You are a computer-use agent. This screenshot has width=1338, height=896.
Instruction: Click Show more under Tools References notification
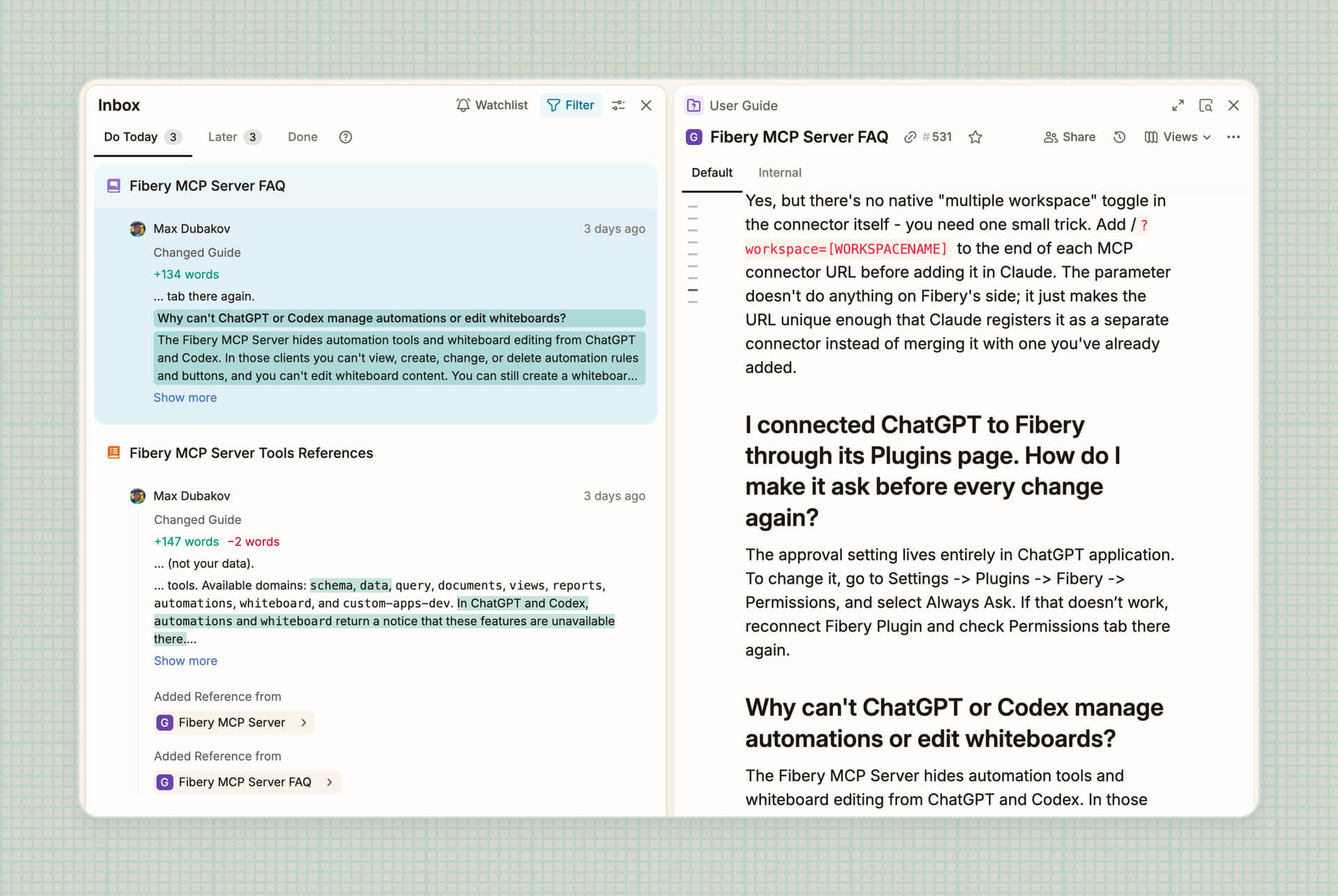(x=185, y=661)
